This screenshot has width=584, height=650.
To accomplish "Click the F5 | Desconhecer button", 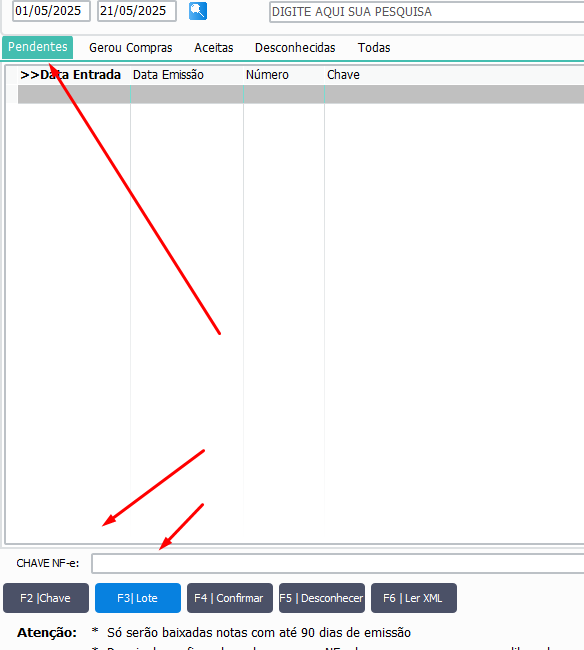I will pos(322,598).
